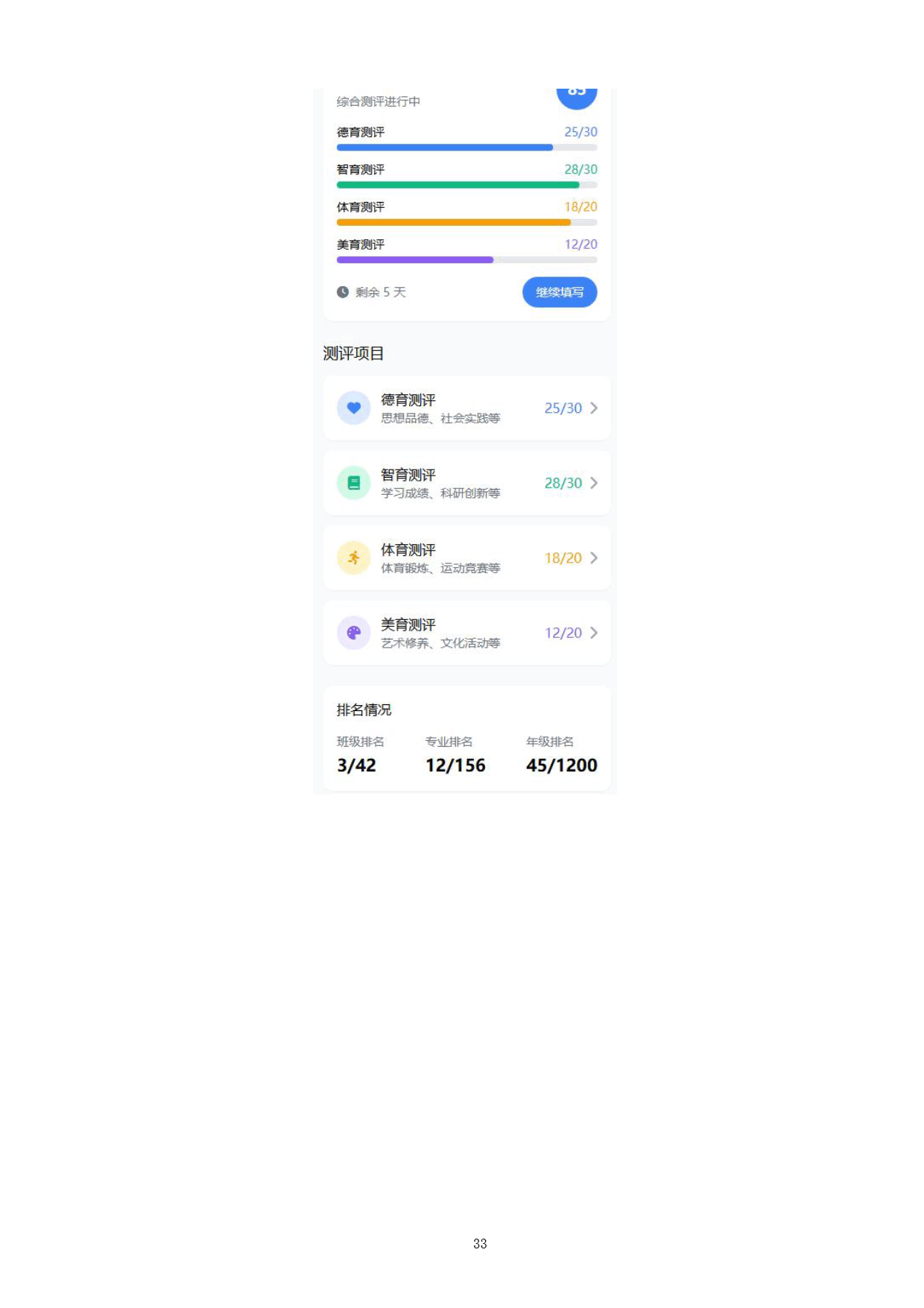Click the 继续填写 button
This screenshot has height=1308, width=924.
coord(560,292)
